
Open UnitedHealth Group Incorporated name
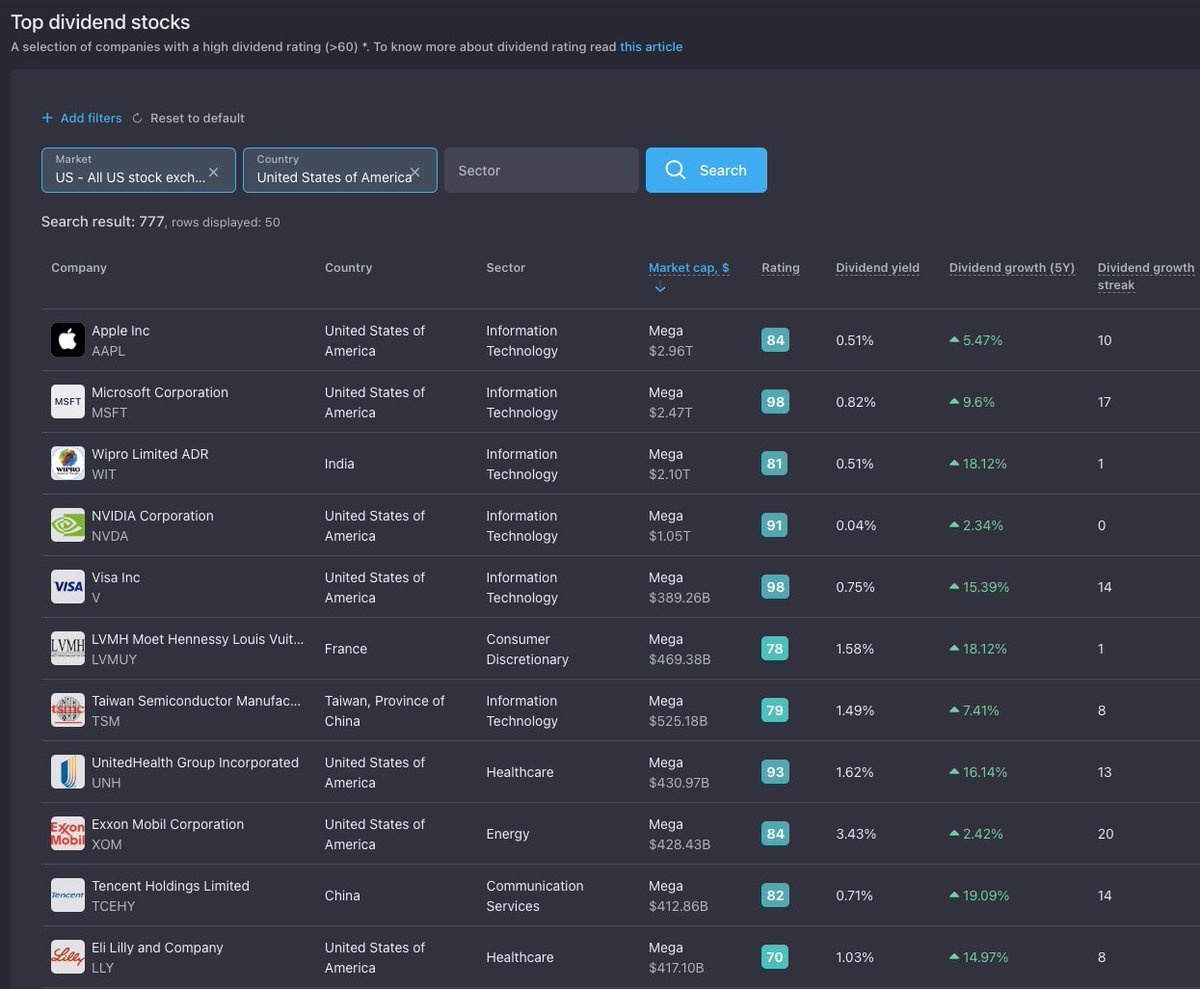click(x=195, y=763)
